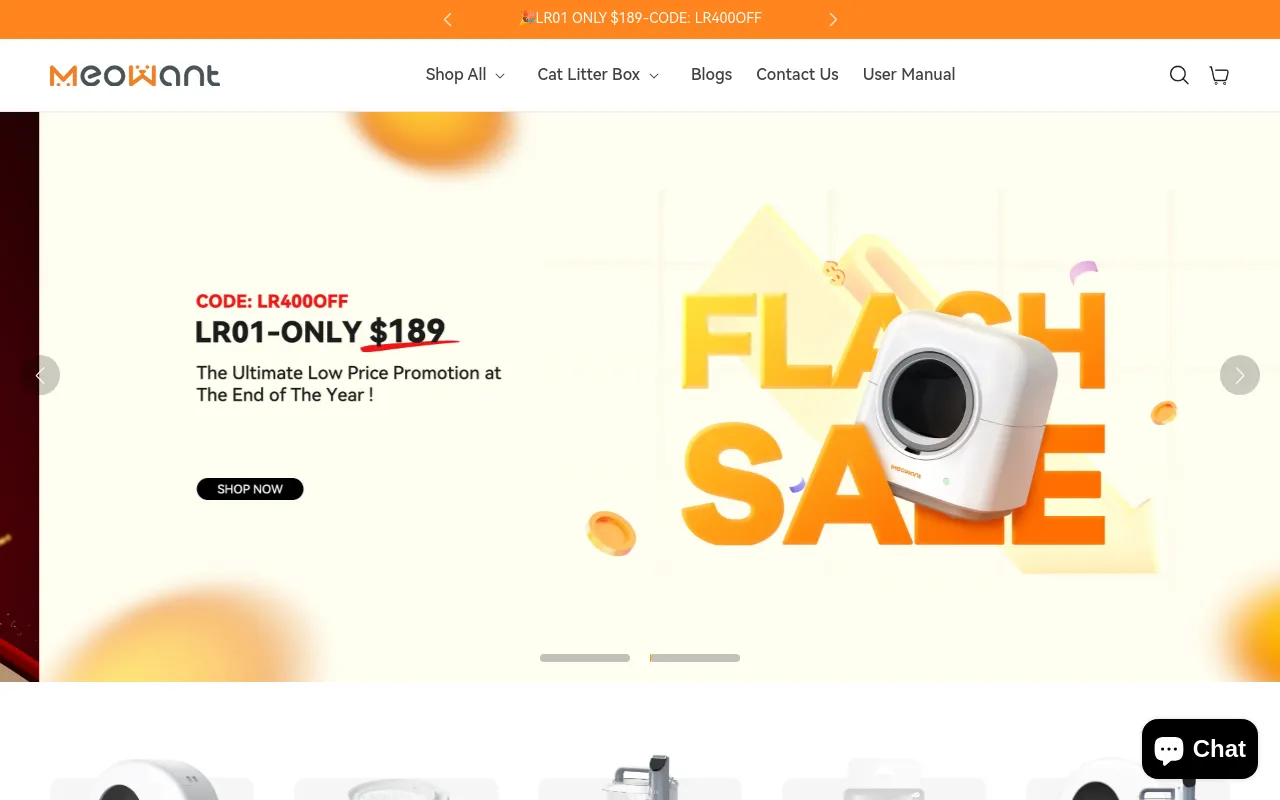Click the LR01 $189 promo code announcement
Image resolution: width=1280 pixels, height=800 pixels.
click(641, 18)
